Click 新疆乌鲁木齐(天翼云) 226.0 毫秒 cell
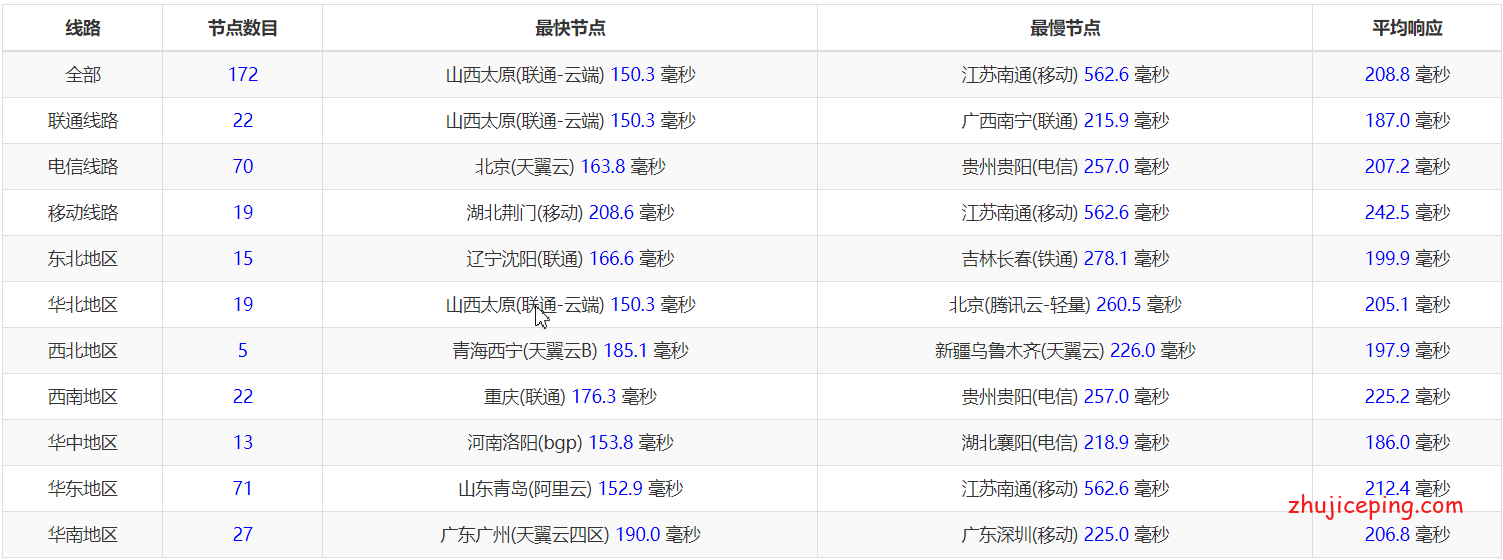Viewport: 1503px width, 560px height. tap(1065, 351)
